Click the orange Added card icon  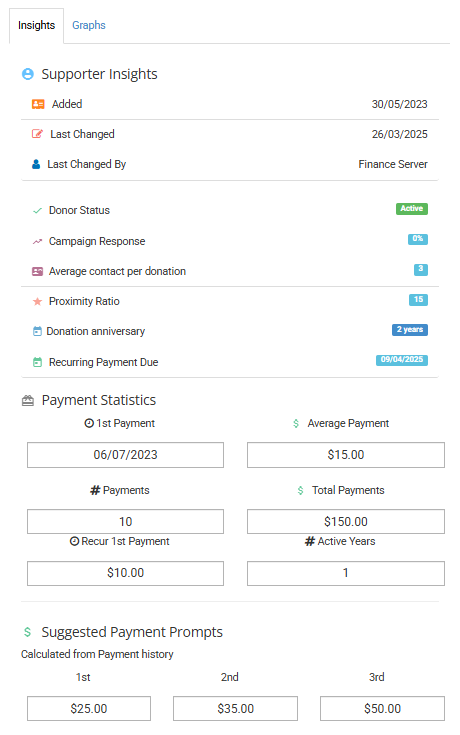point(38,104)
